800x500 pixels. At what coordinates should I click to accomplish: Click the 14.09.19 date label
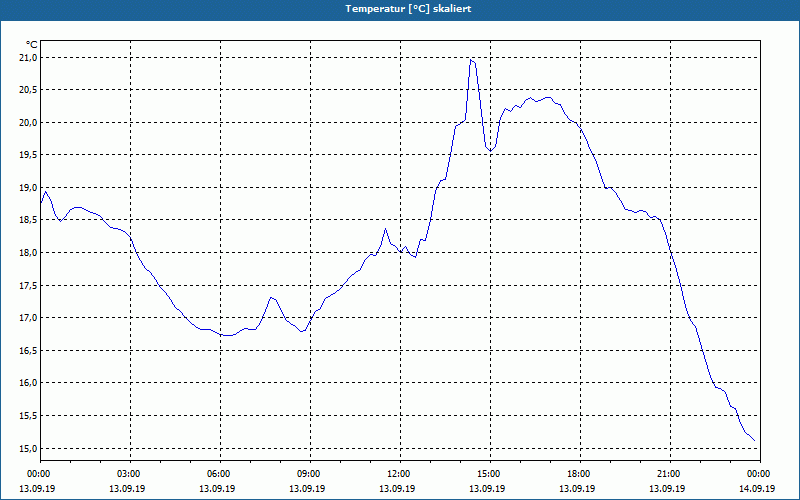[x=757, y=488]
